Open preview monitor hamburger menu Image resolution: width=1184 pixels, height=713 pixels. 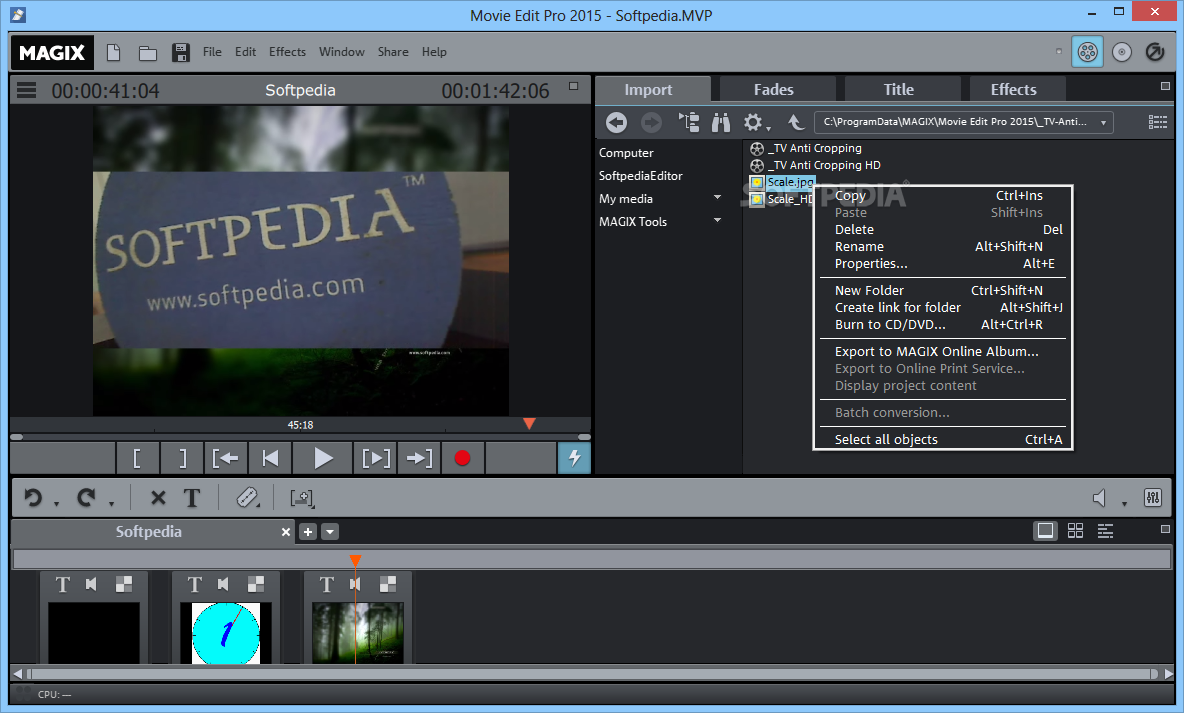tap(26, 91)
